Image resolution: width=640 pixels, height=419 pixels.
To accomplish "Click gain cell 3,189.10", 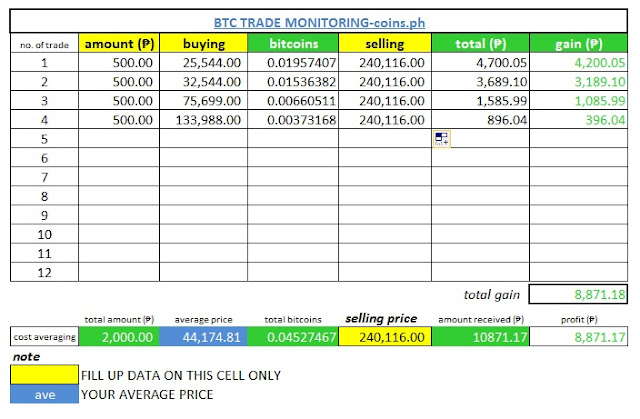I will coord(579,82).
